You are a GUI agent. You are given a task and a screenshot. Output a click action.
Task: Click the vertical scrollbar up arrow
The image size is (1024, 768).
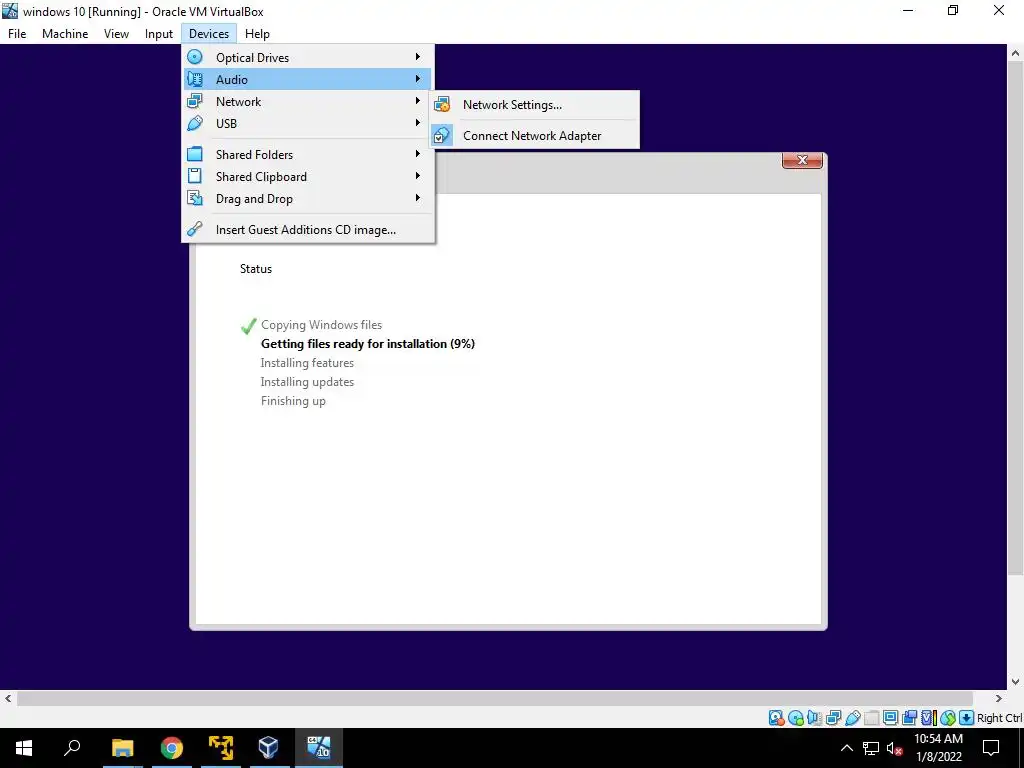(x=1016, y=53)
